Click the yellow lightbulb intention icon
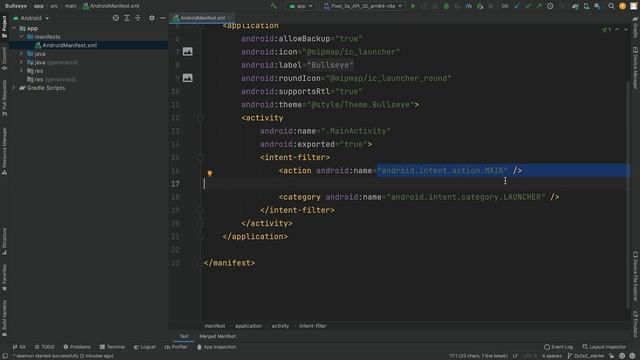The width and height of the screenshot is (640, 360). [x=210, y=173]
